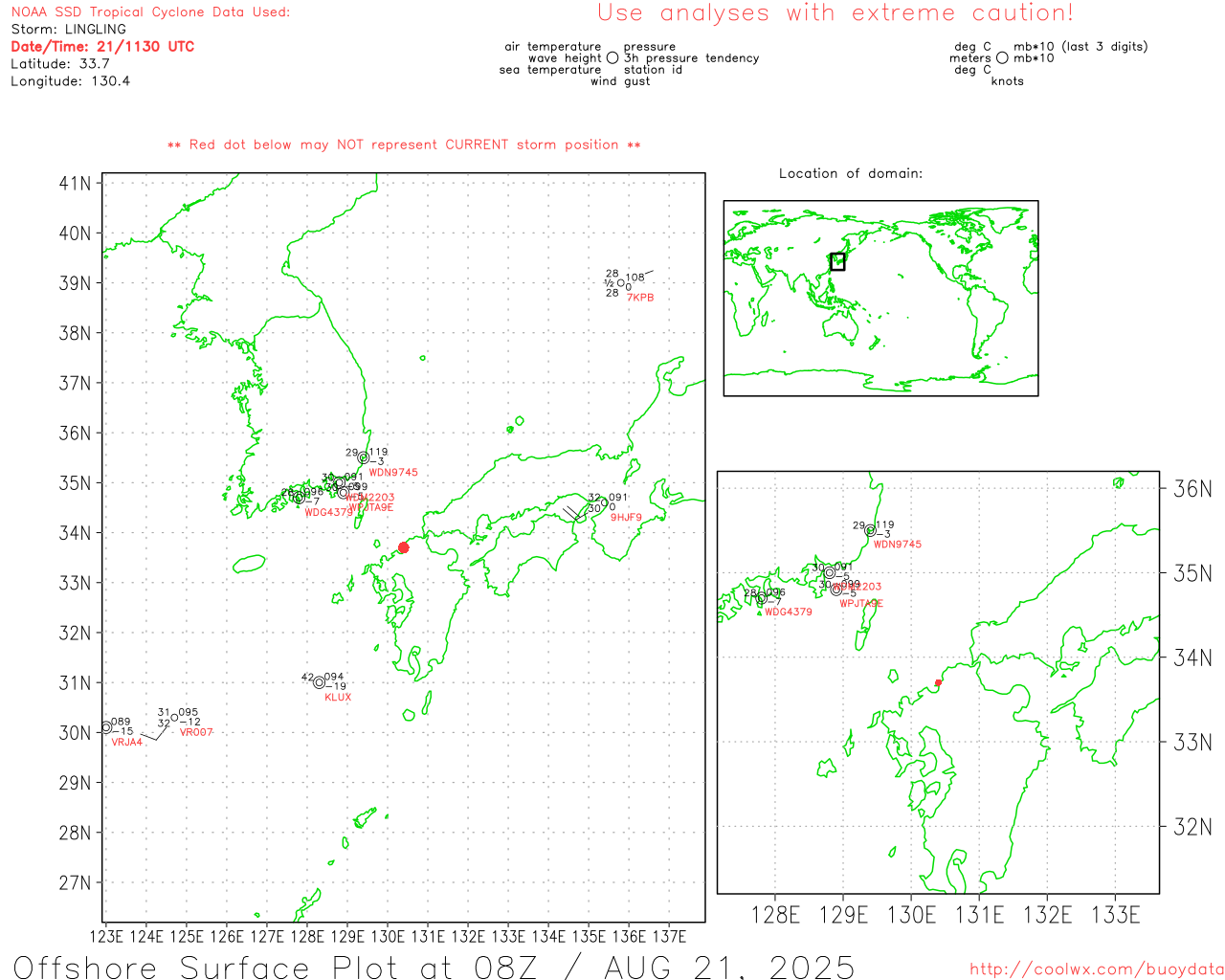The width and height of the screenshot is (1225, 980).
Task: Click the red 'VR007' station label
Action: (196, 732)
